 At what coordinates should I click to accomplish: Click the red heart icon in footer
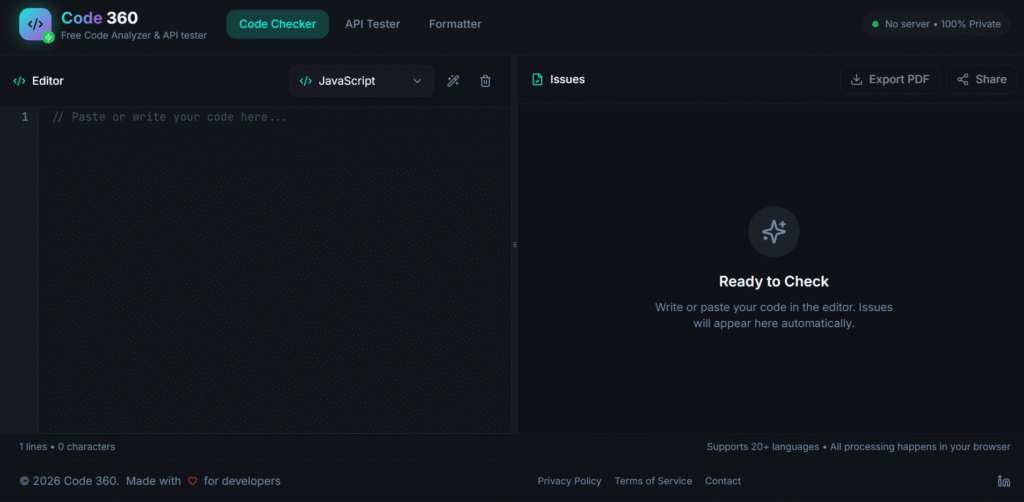[192, 481]
